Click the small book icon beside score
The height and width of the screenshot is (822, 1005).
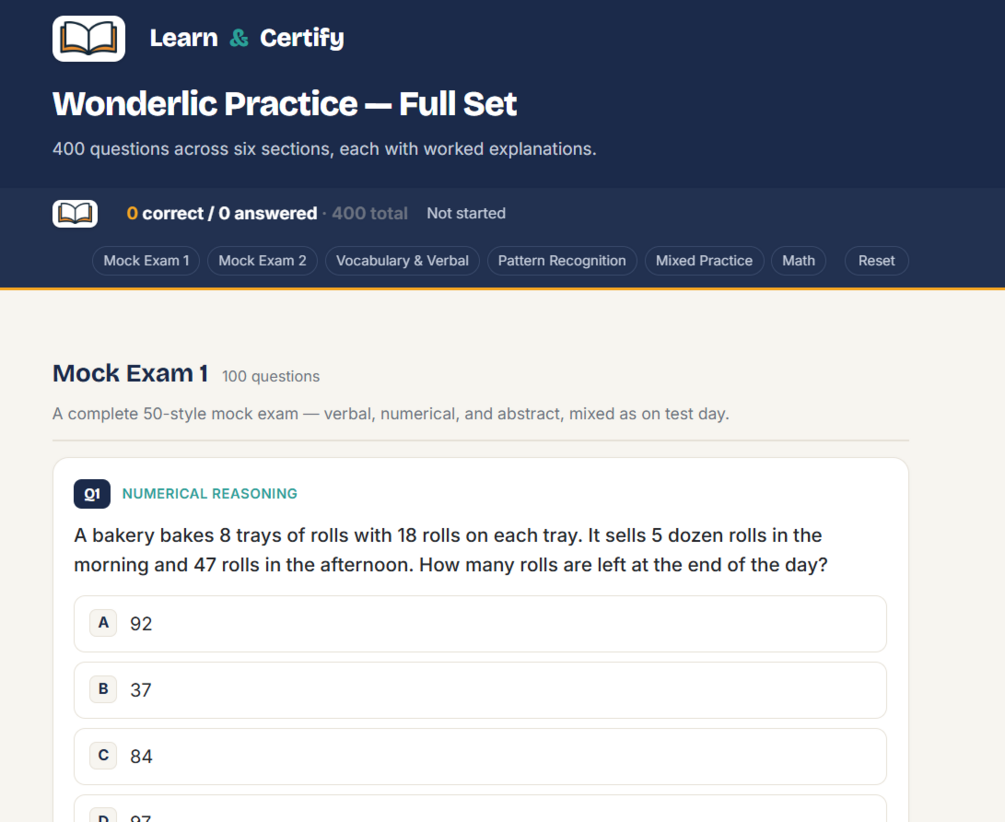tap(75, 214)
